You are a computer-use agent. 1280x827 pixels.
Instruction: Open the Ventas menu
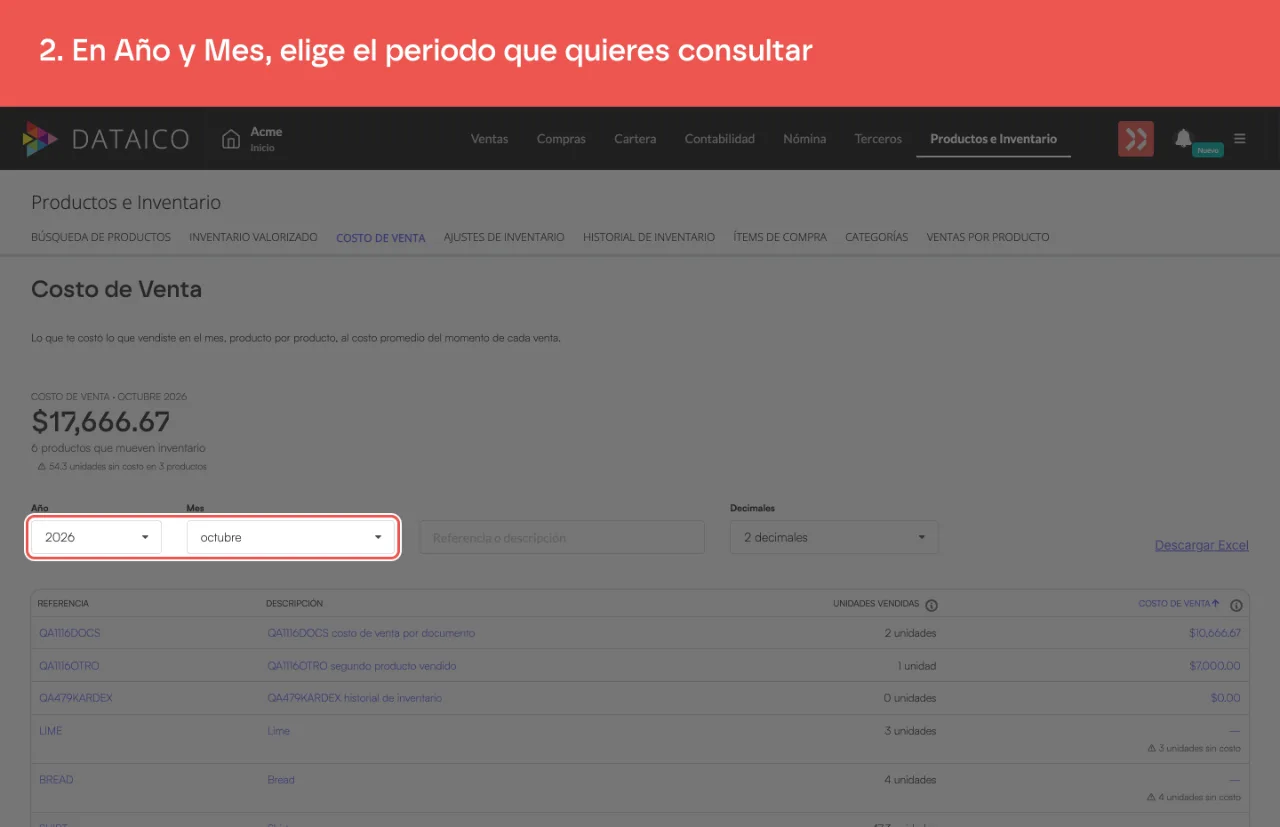point(490,139)
